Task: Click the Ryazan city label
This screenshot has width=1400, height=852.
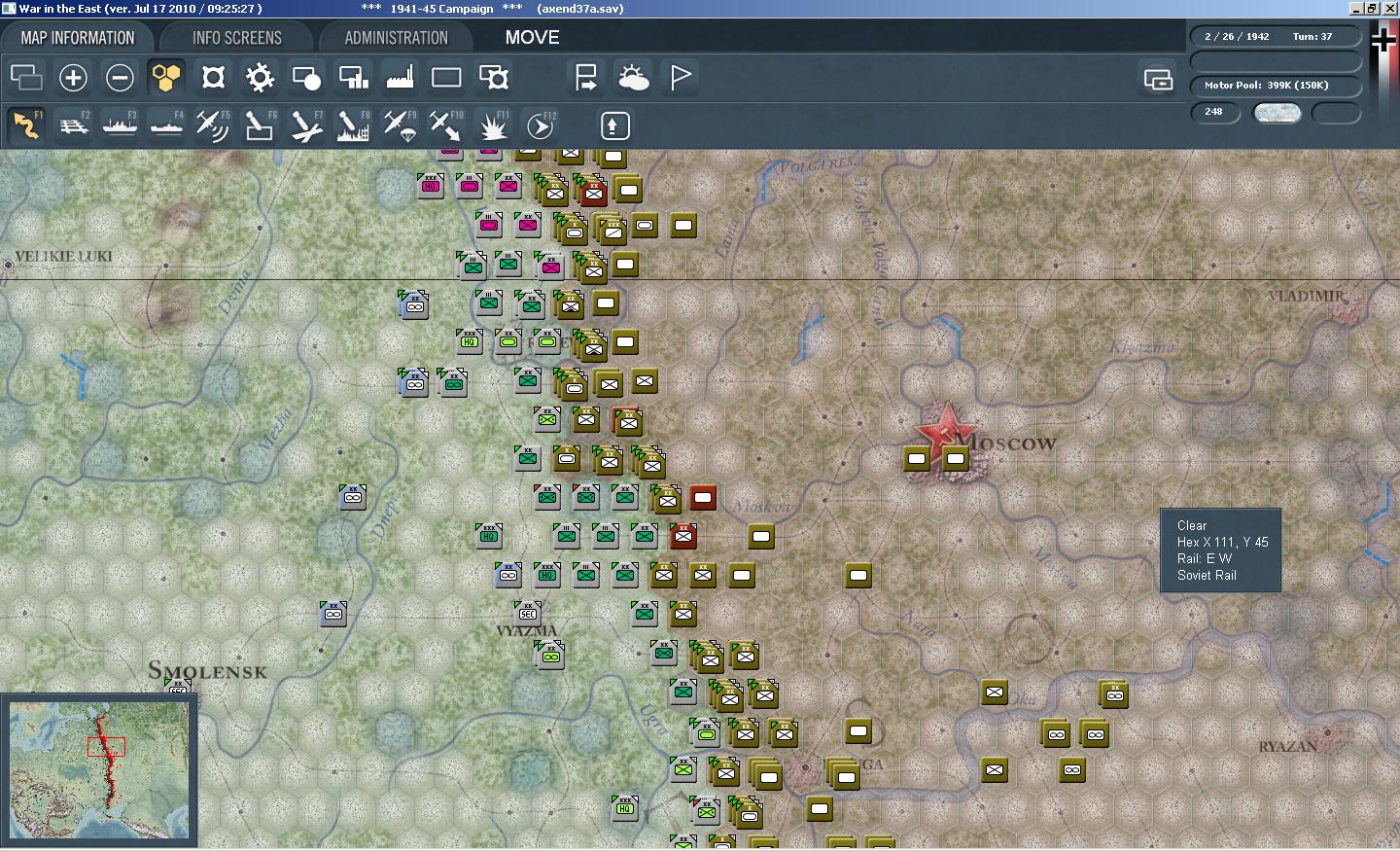Action: pyautogui.click(x=1288, y=747)
